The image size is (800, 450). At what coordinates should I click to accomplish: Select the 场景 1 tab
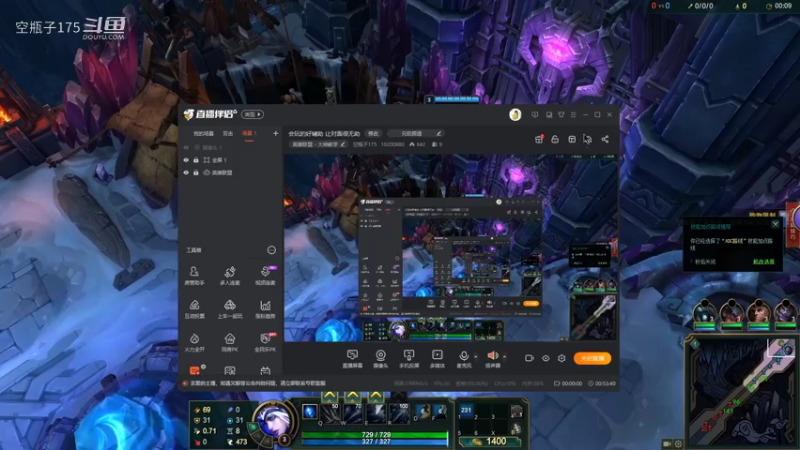point(249,134)
